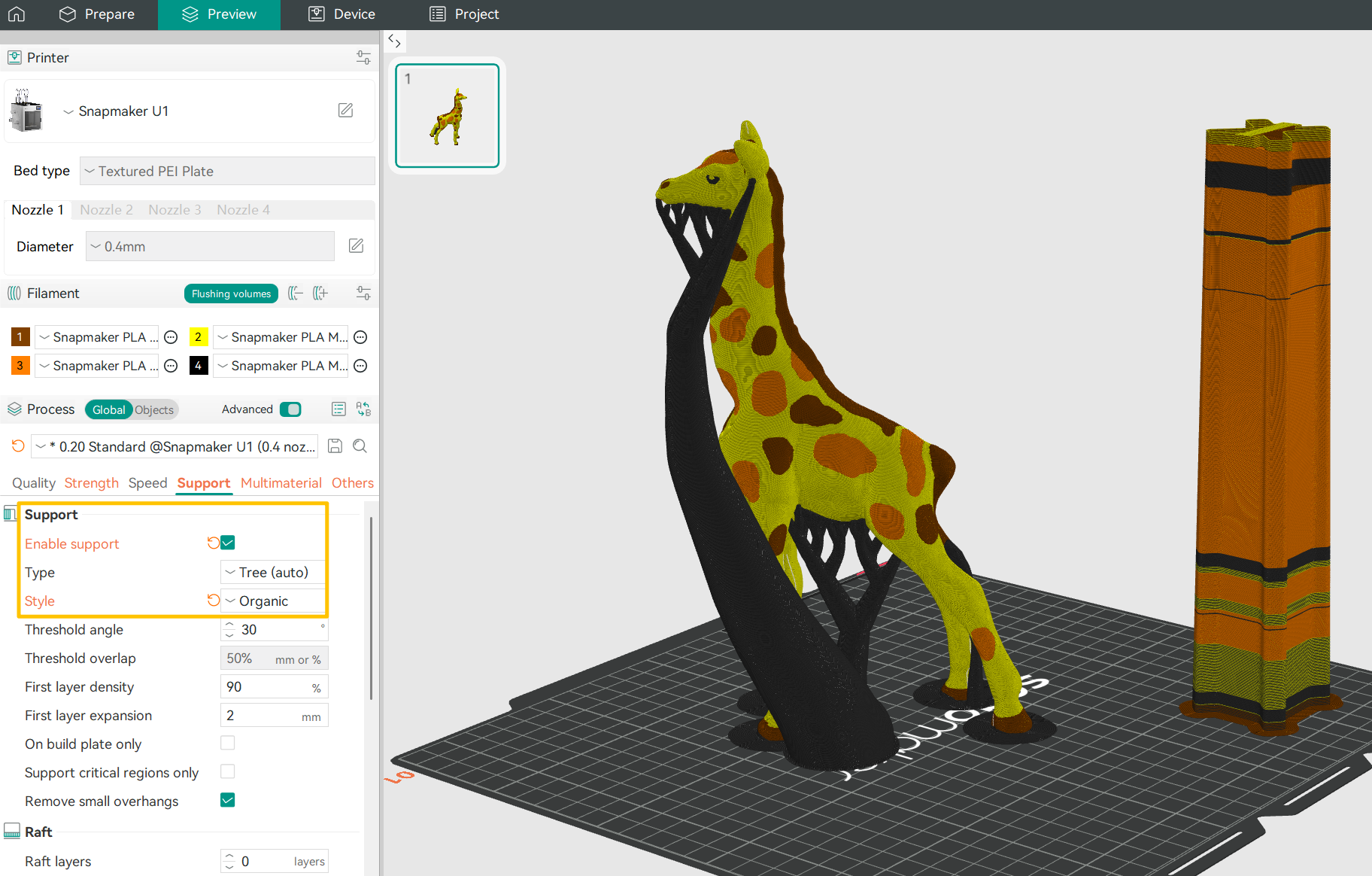Select the plate 1 giraffe thumbnail
The width and height of the screenshot is (1372, 876).
pos(448,115)
